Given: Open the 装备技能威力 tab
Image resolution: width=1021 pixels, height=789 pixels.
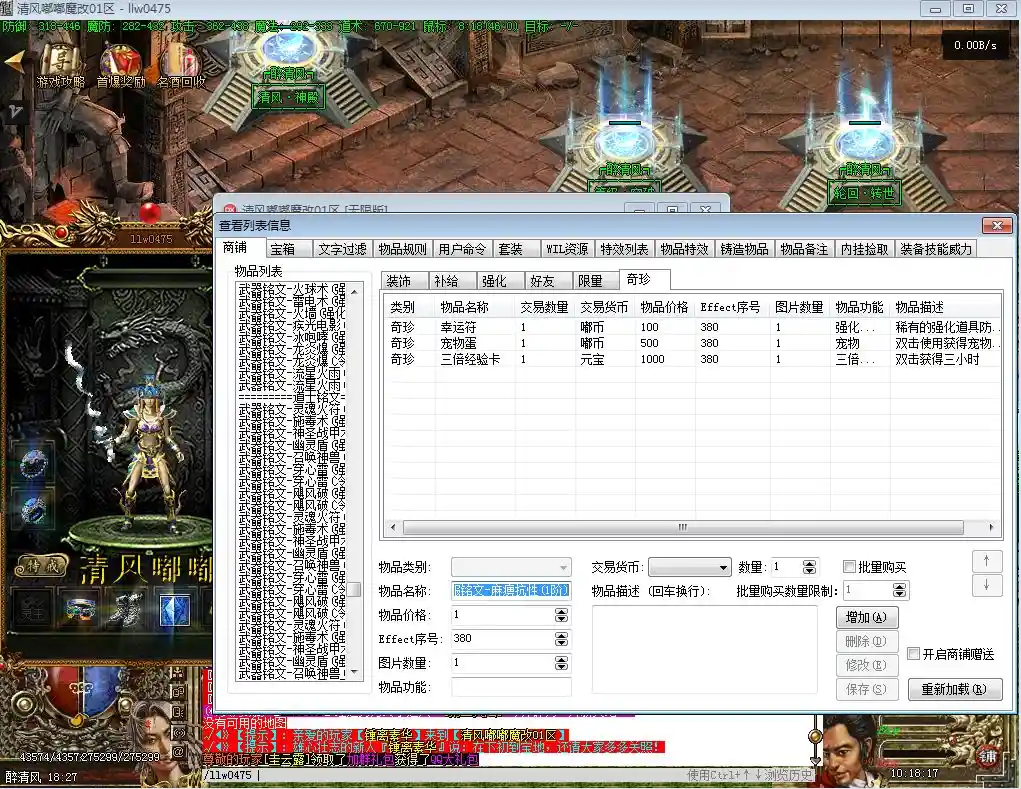Looking at the screenshot, I should coord(936,249).
